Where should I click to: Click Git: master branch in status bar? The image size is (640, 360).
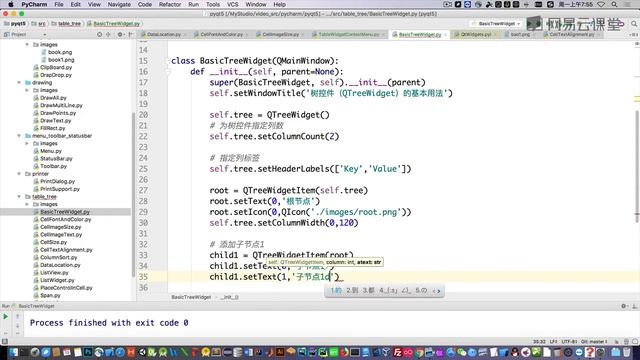click(x=594, y=341)
